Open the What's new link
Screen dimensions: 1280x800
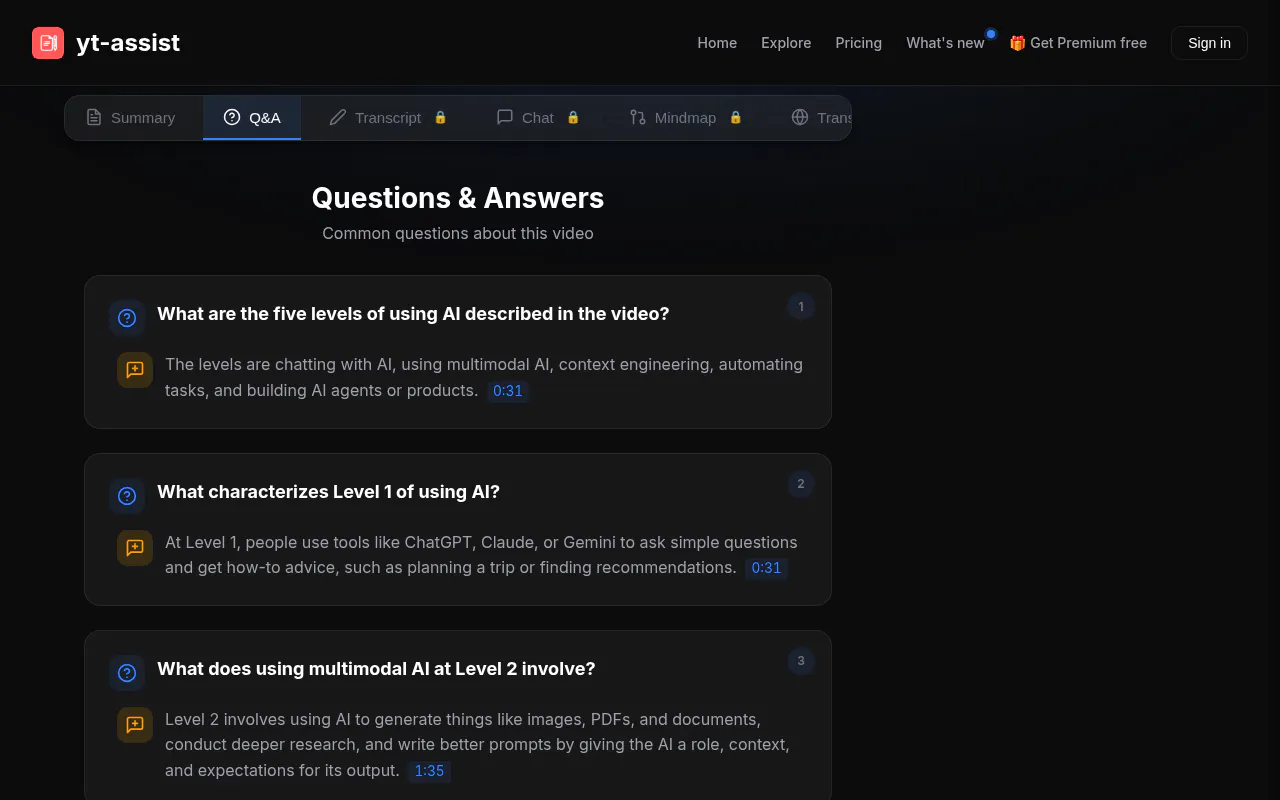[945, 43]
